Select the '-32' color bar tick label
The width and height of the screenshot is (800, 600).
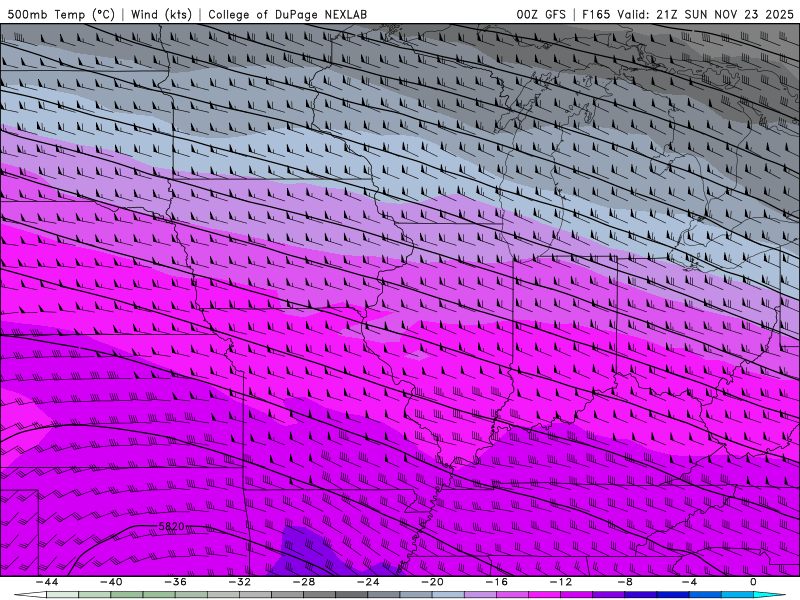tap(239, 582)
